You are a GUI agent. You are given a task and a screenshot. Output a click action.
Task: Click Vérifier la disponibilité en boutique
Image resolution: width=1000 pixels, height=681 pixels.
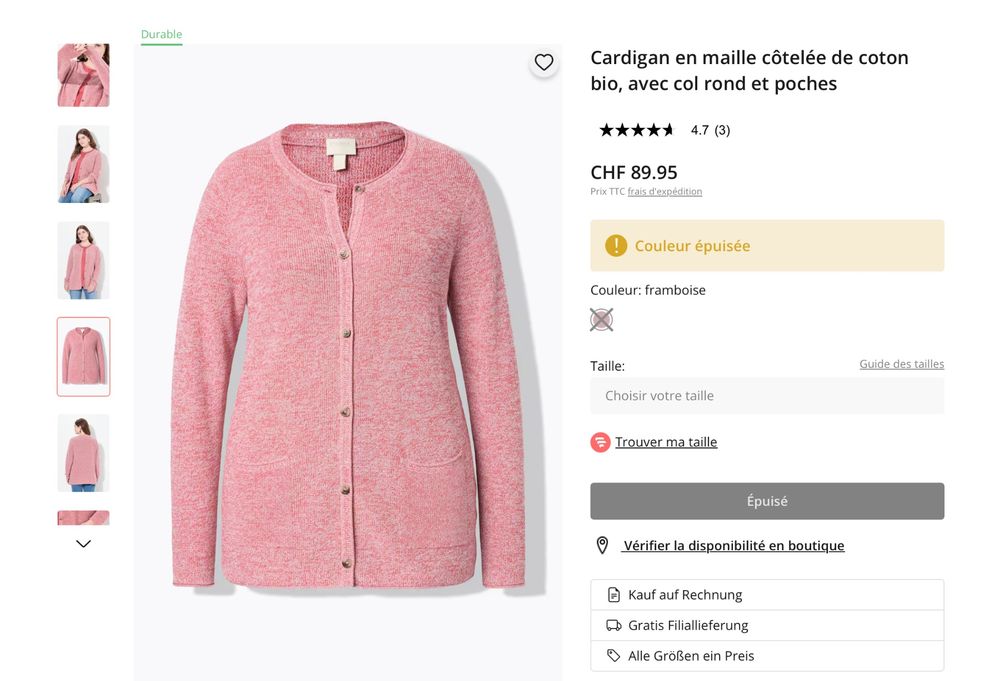click(x=734, y=546)
